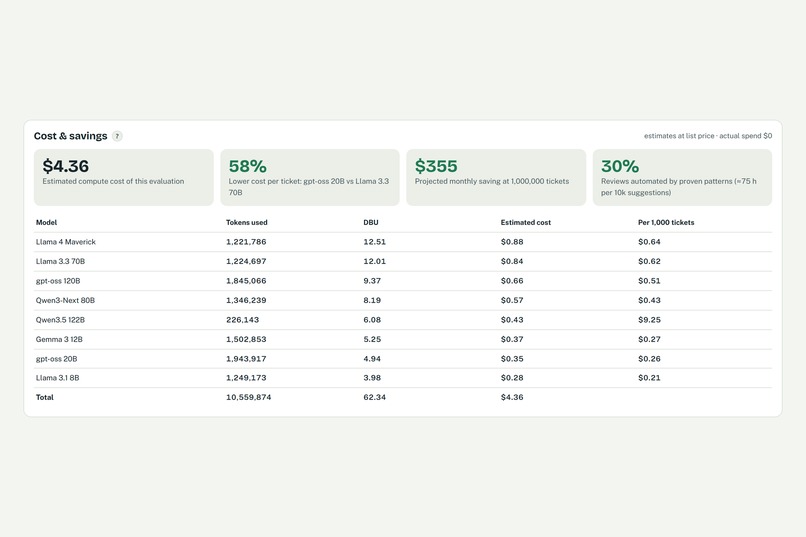Viewport: 806px width, 537px height.
Task: Select the Llama 4 Maverick model name
Action: [x=66, y=242]
